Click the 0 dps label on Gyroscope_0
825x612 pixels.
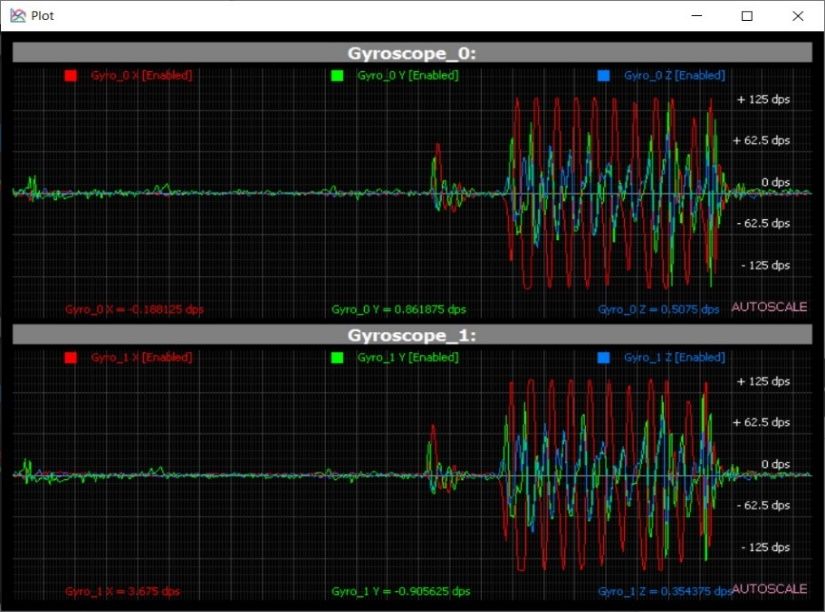point(776,182)
